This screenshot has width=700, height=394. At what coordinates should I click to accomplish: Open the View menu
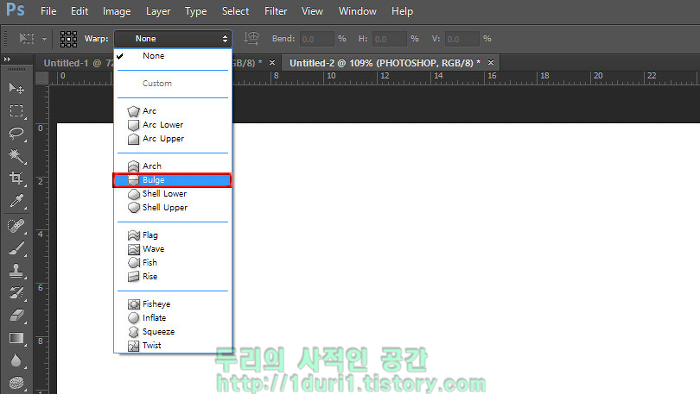click(312, 11)
